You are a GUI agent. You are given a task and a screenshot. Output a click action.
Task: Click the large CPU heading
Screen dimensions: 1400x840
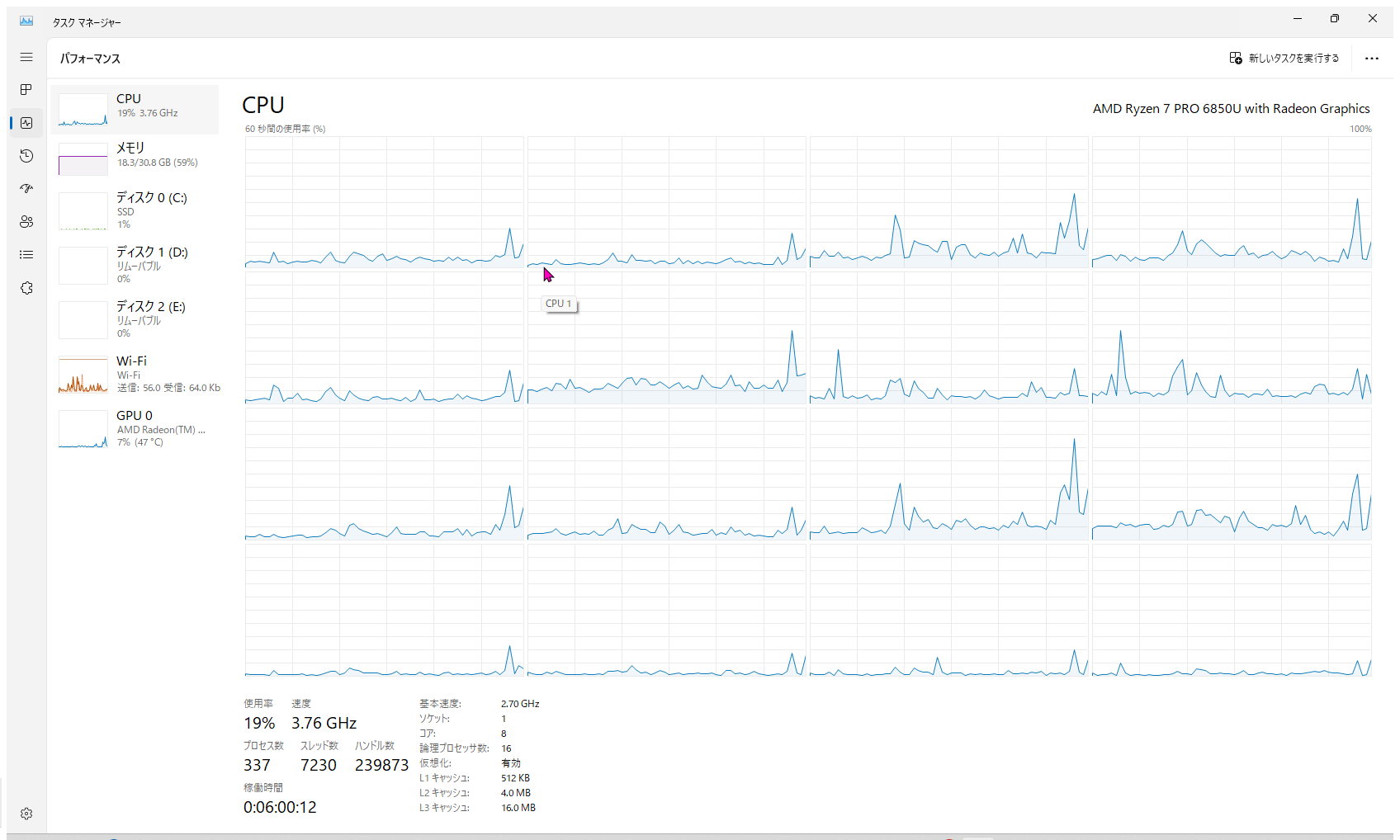pos(263,105)
